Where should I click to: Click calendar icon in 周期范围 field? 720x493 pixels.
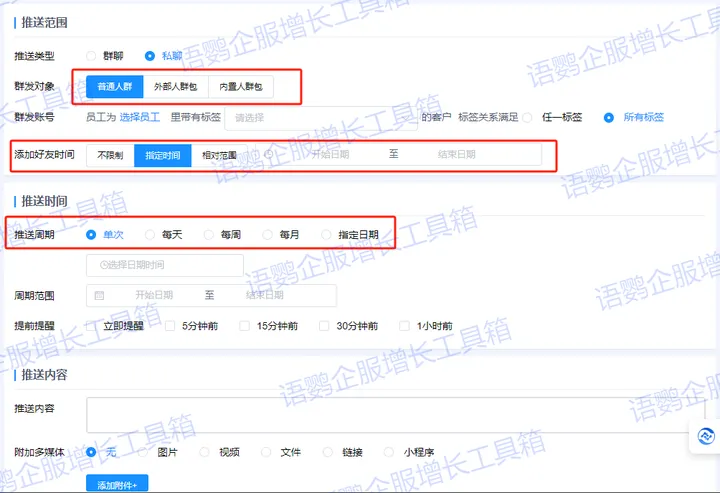pos(100,296)
